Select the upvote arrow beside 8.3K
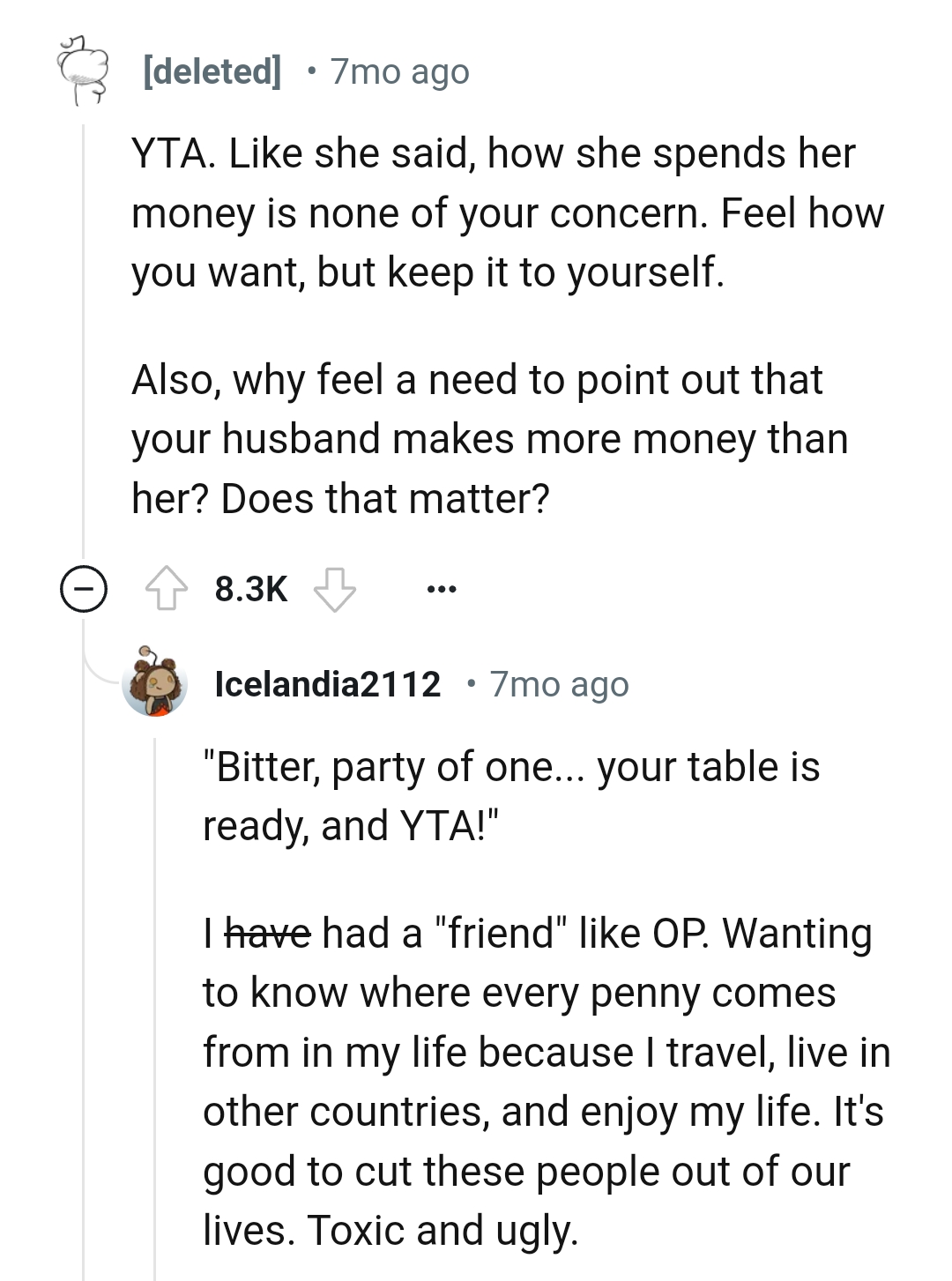The height and width of the screenshot is (1281, 952). click(167, 589)
